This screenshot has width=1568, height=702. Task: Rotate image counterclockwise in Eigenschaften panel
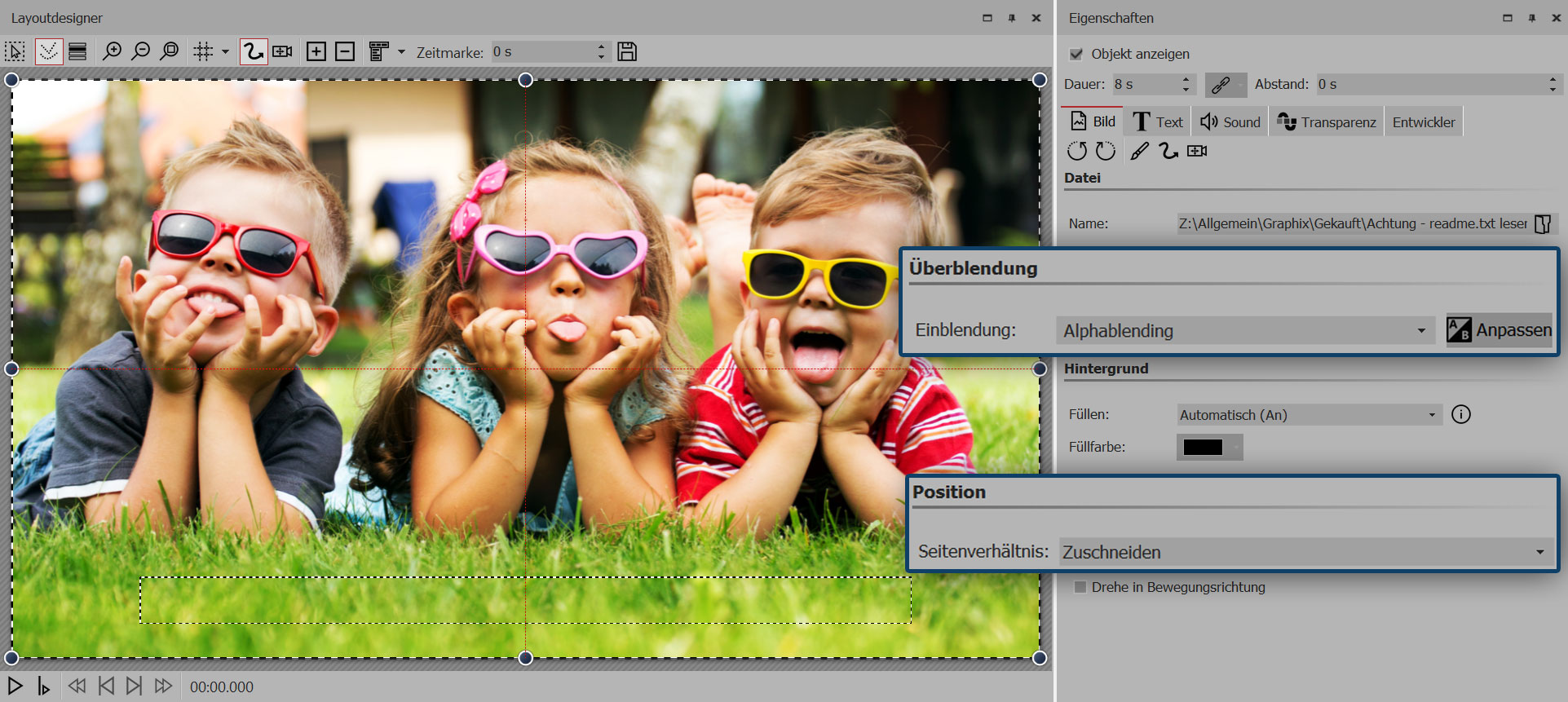tap(1077, 151)
